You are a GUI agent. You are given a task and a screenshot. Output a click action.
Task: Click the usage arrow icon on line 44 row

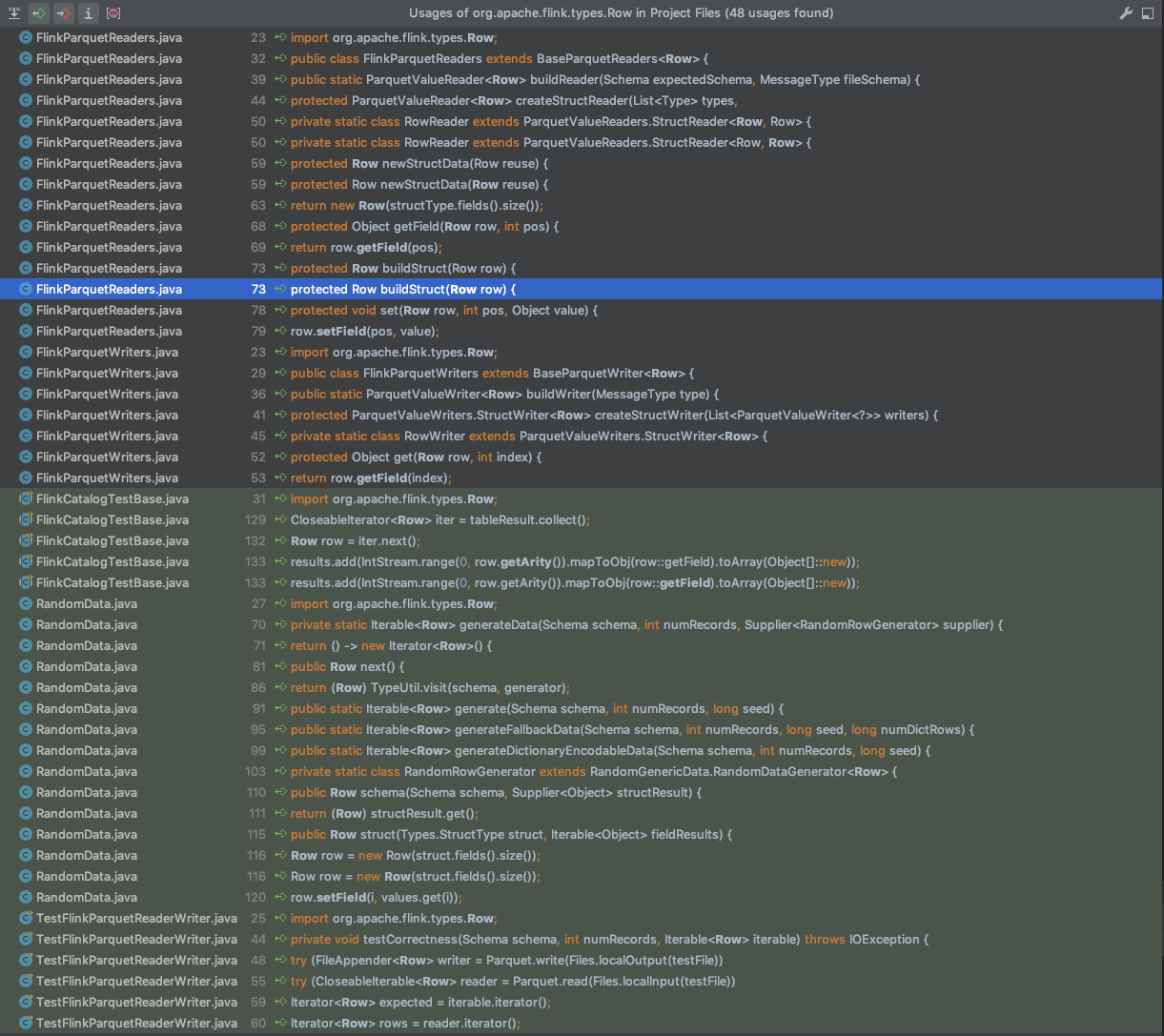pos(281,101)
